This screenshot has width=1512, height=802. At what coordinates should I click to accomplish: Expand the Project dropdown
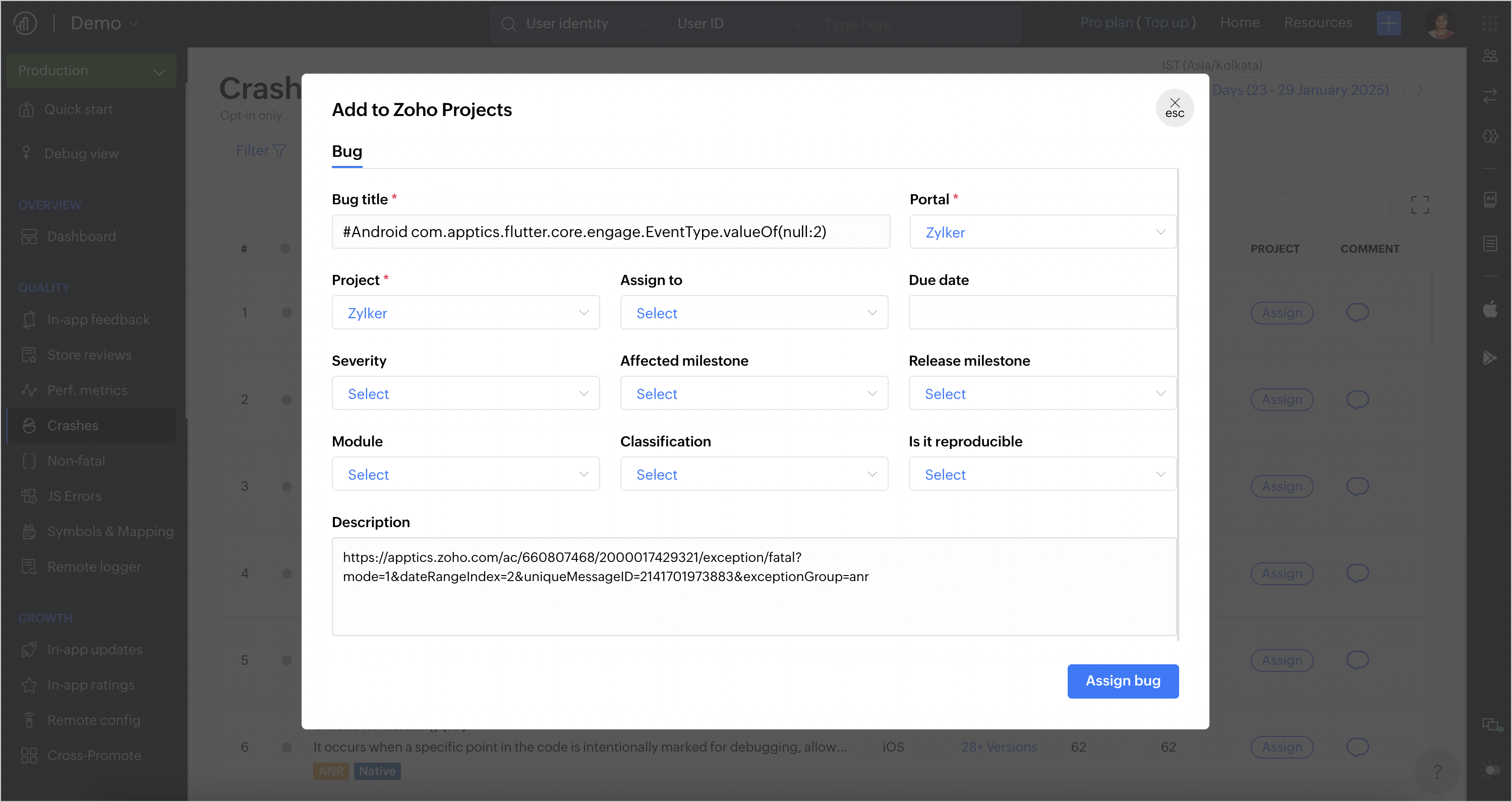pos(465,312)
